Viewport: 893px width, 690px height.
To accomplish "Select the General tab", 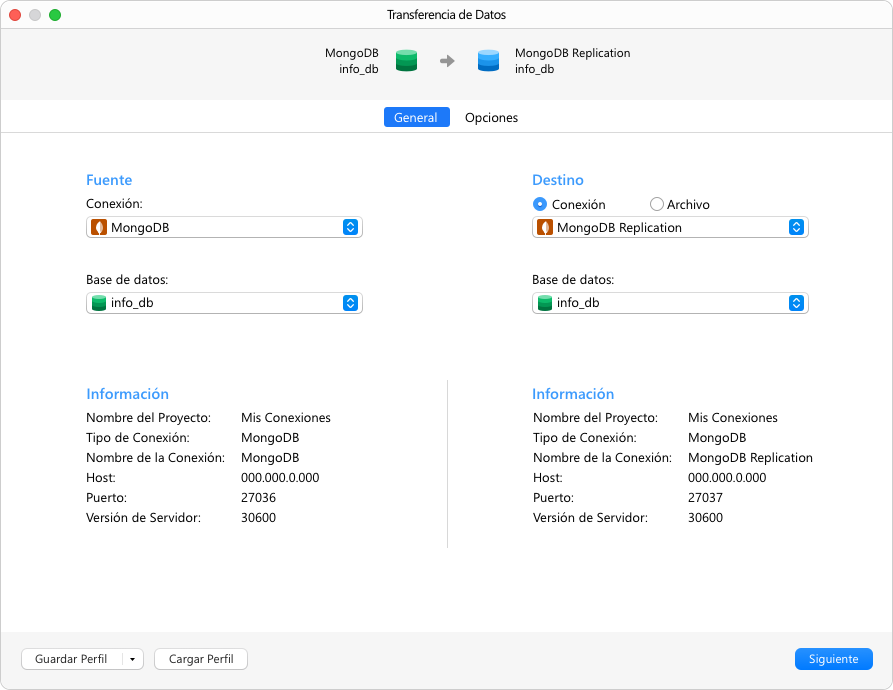I will click(416, 117).
